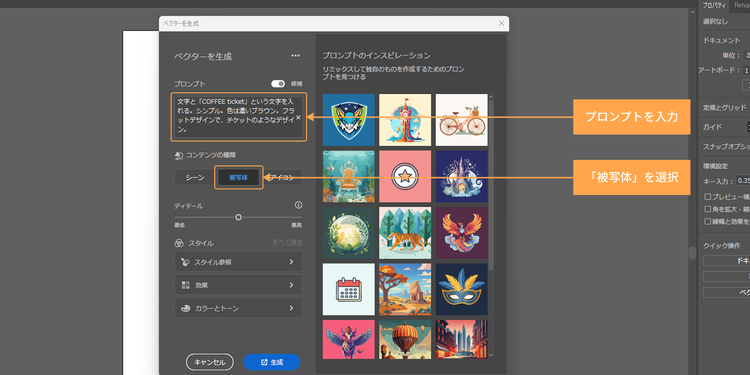
Task: Select the bicycle thumbnail
Action: click(x=462, y=120)
